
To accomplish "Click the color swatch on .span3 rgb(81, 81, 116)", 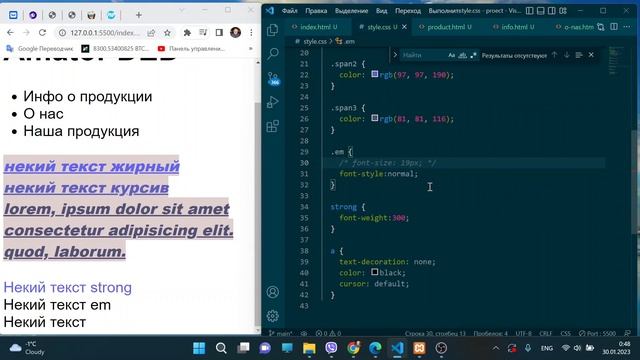I will (374, 118).
